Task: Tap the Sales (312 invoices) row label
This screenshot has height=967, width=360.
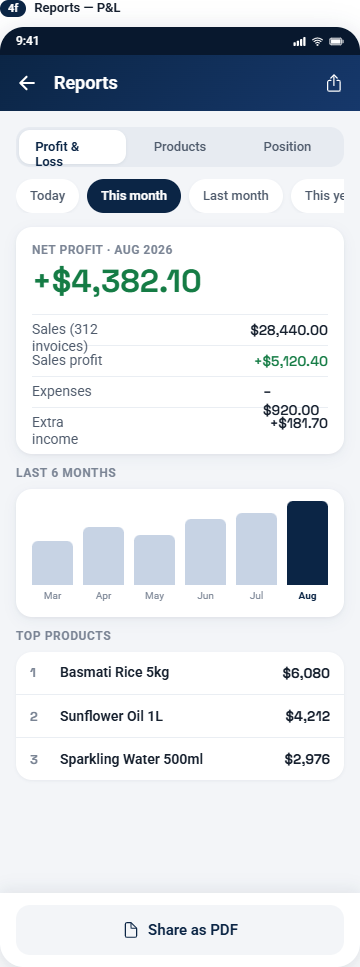Action: [x=65, y=338]
